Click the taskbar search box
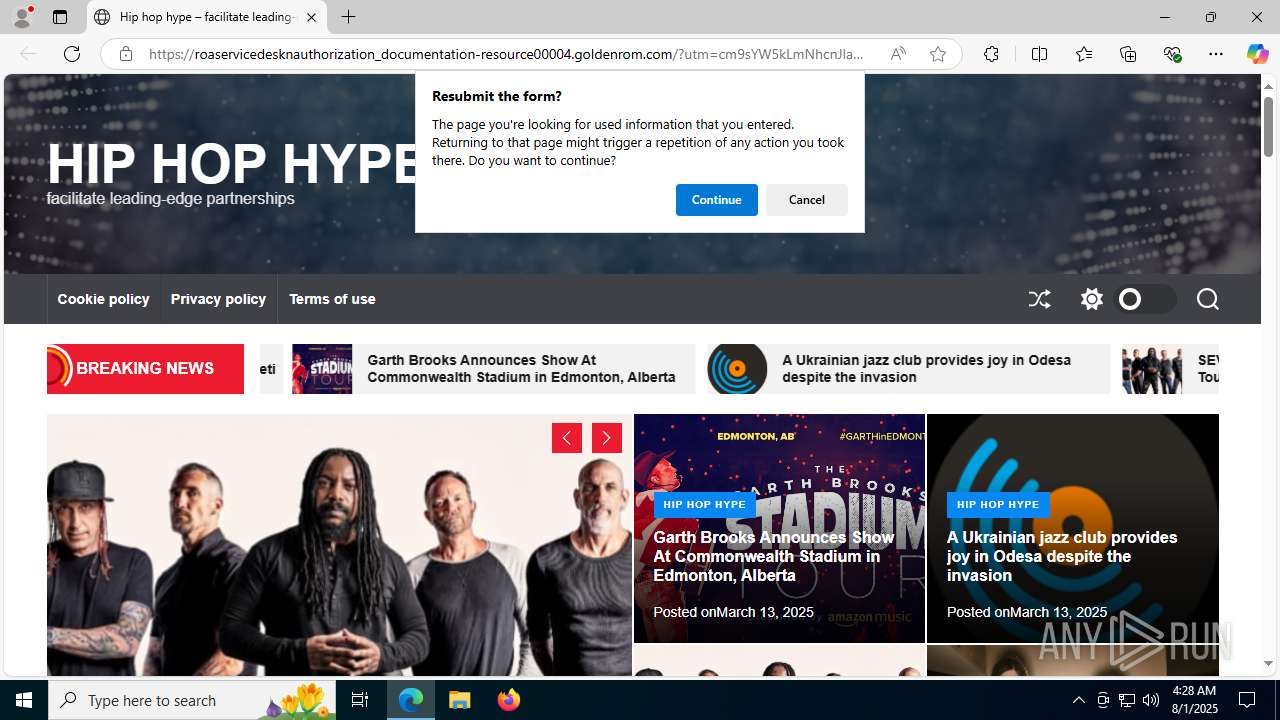Image resolution: width=1280 pixels, height=720 pixels. point(193,700)
